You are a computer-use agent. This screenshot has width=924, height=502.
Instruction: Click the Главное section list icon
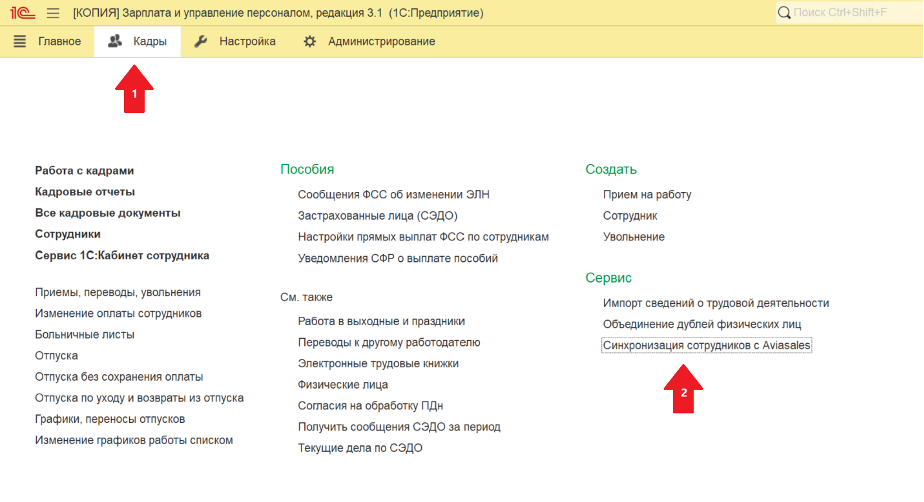point(20,41)
